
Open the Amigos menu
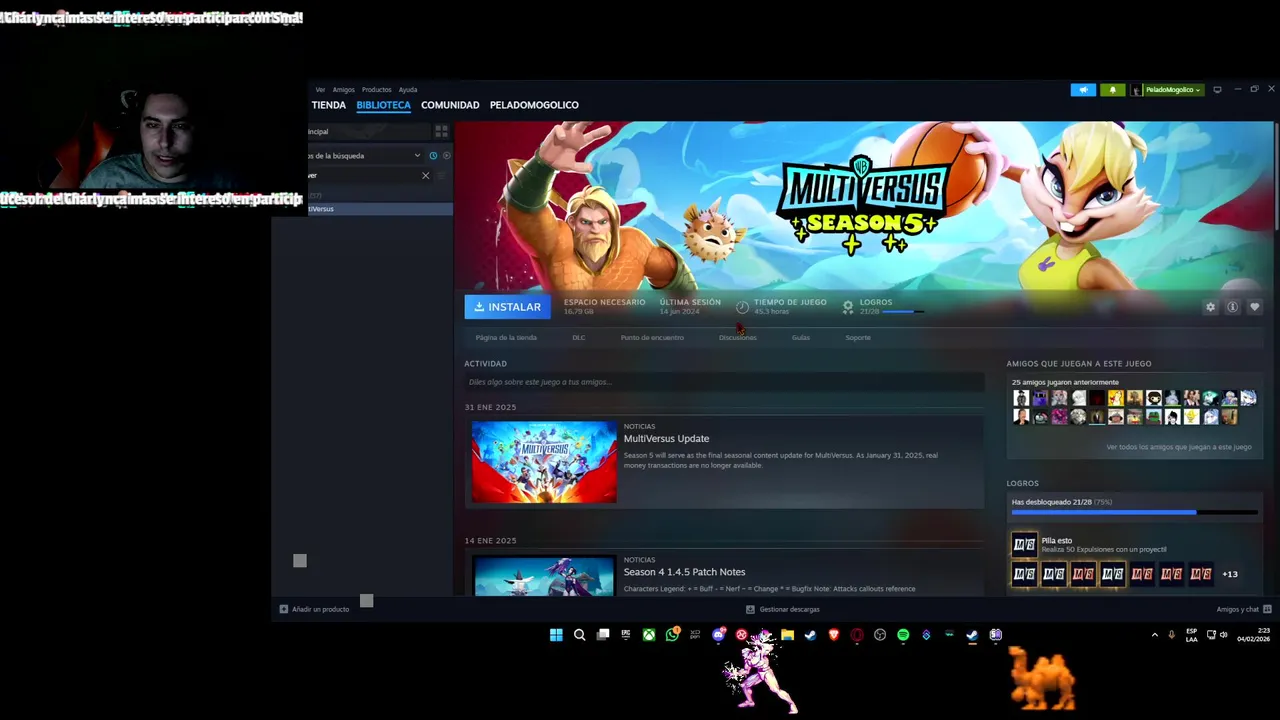(x=344, y=90)
